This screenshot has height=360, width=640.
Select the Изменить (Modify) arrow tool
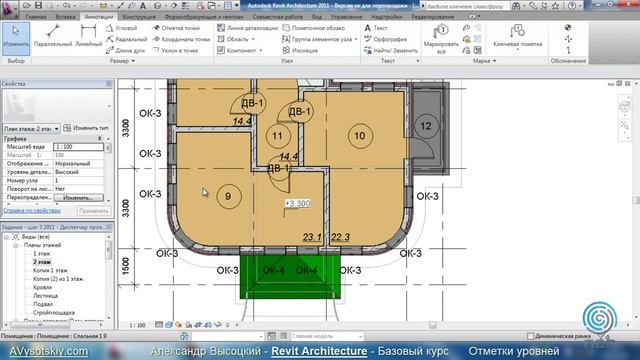tap(16, 38)
